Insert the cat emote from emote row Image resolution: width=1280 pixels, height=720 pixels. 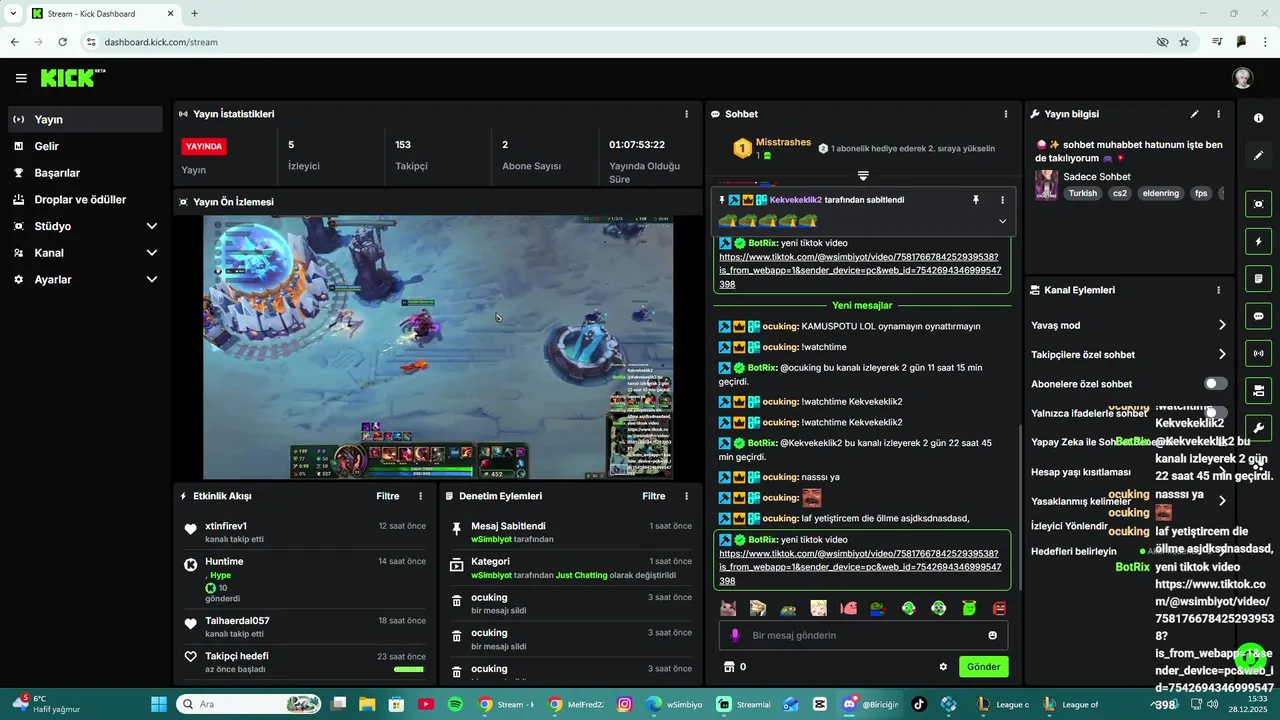point(728,608)
